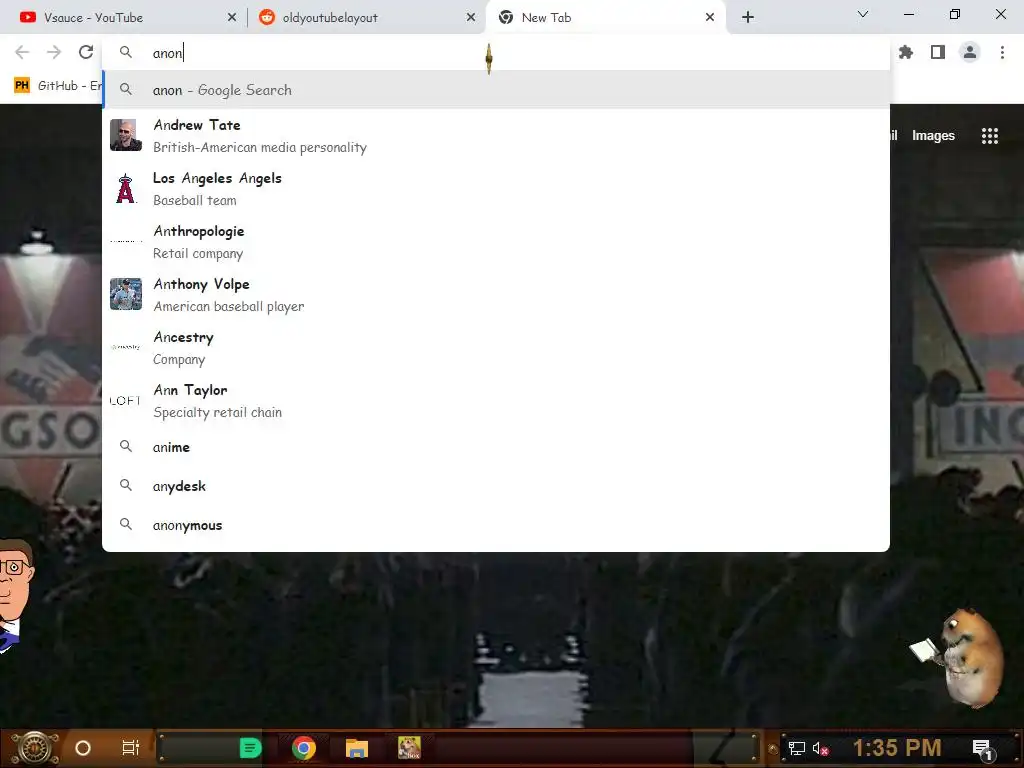The width and height of the screenshot is (1024, 768).
Task: Go forward with the forward arrow
Action: pyautogui.click(x=54, y=52)
